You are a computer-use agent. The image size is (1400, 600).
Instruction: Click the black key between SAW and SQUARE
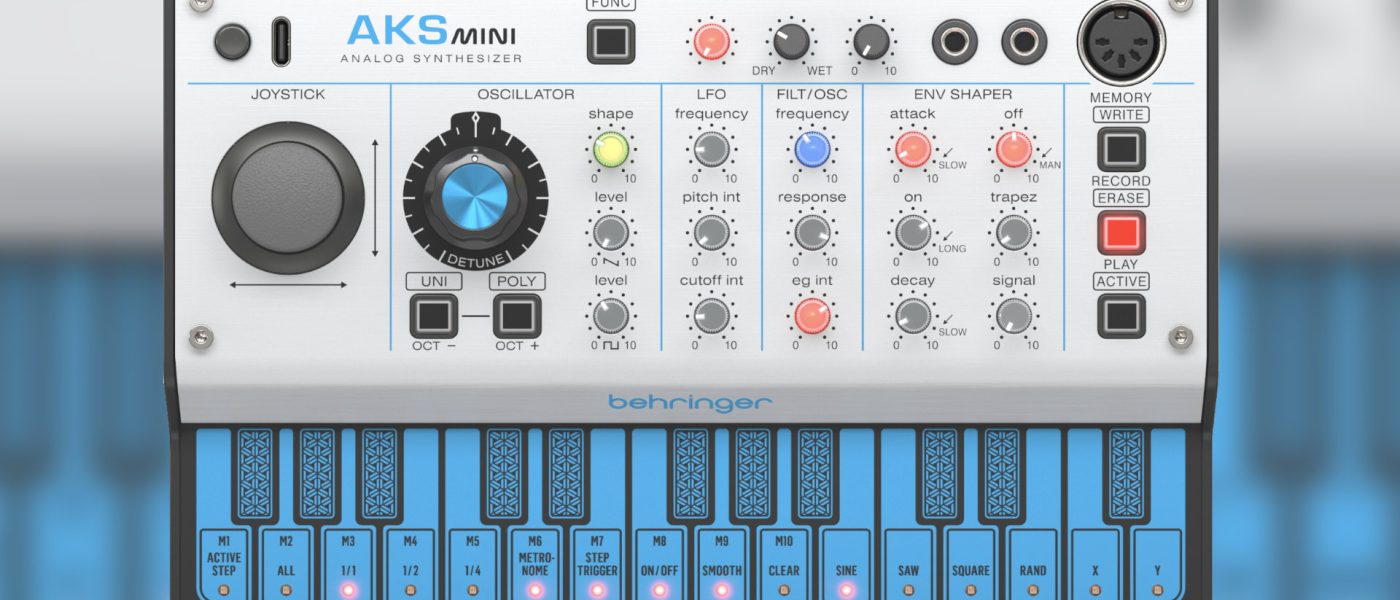(x=939, y=475)
